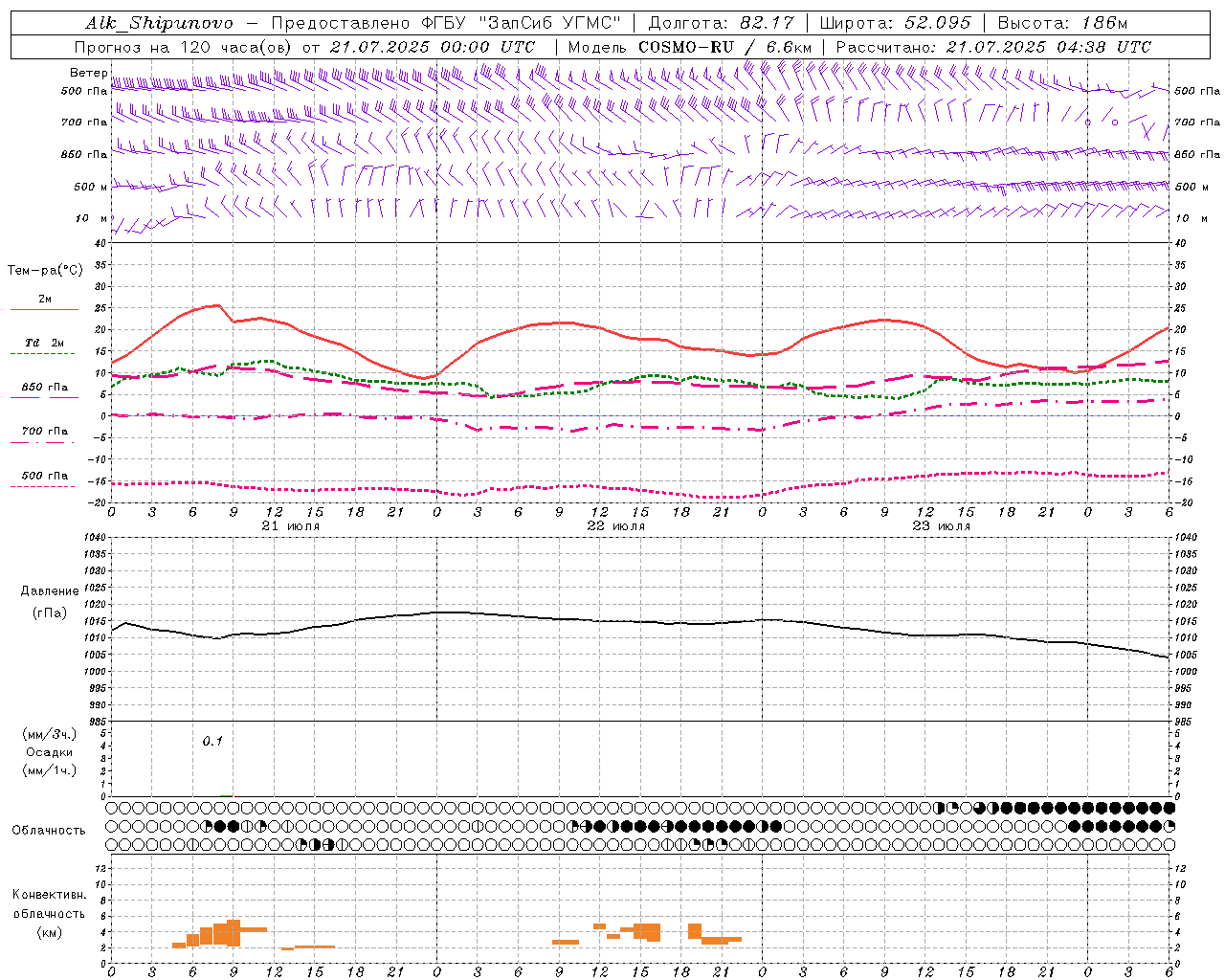Click the Облачность panel label

(x=49, y=831)
